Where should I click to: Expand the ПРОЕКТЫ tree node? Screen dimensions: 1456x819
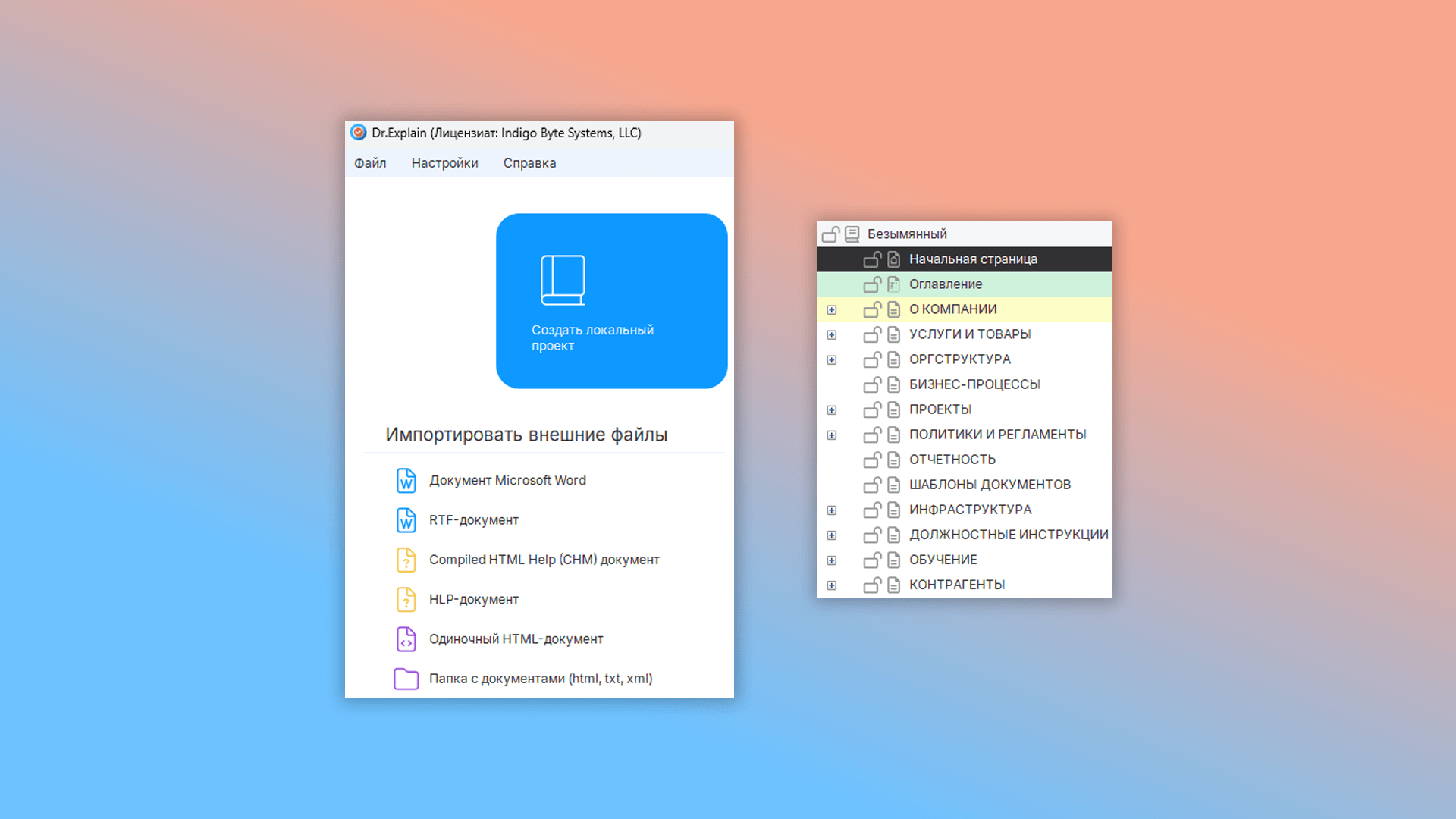832,409
